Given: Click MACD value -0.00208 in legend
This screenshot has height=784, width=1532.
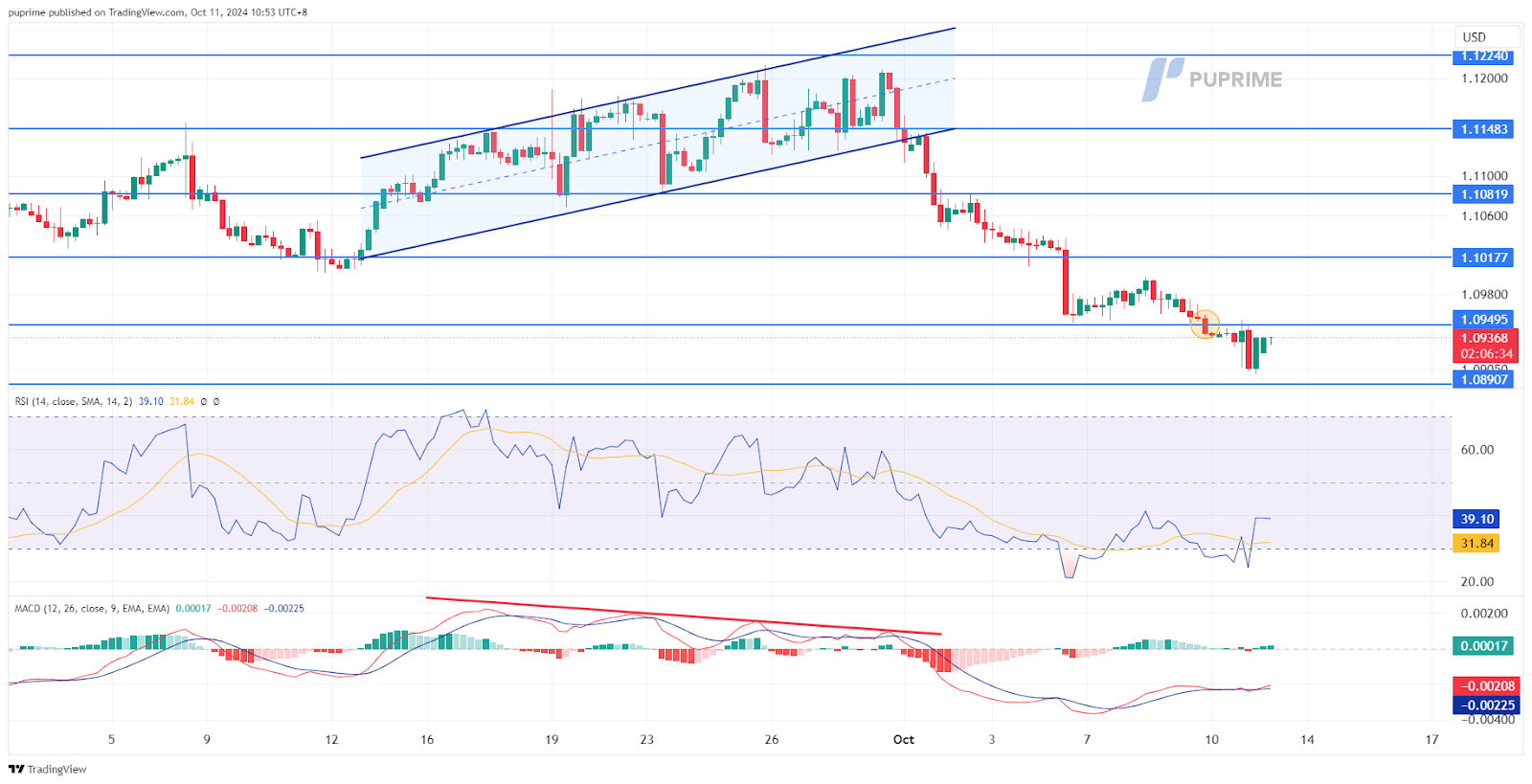Looking at the screenshot, I should pos(237,608).
